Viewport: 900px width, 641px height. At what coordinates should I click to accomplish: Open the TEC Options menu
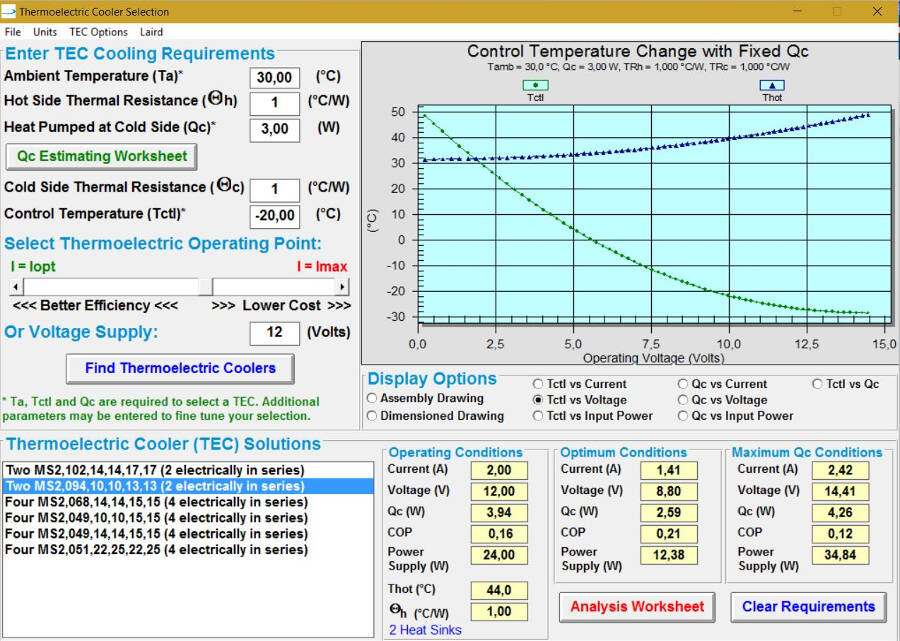98,32
